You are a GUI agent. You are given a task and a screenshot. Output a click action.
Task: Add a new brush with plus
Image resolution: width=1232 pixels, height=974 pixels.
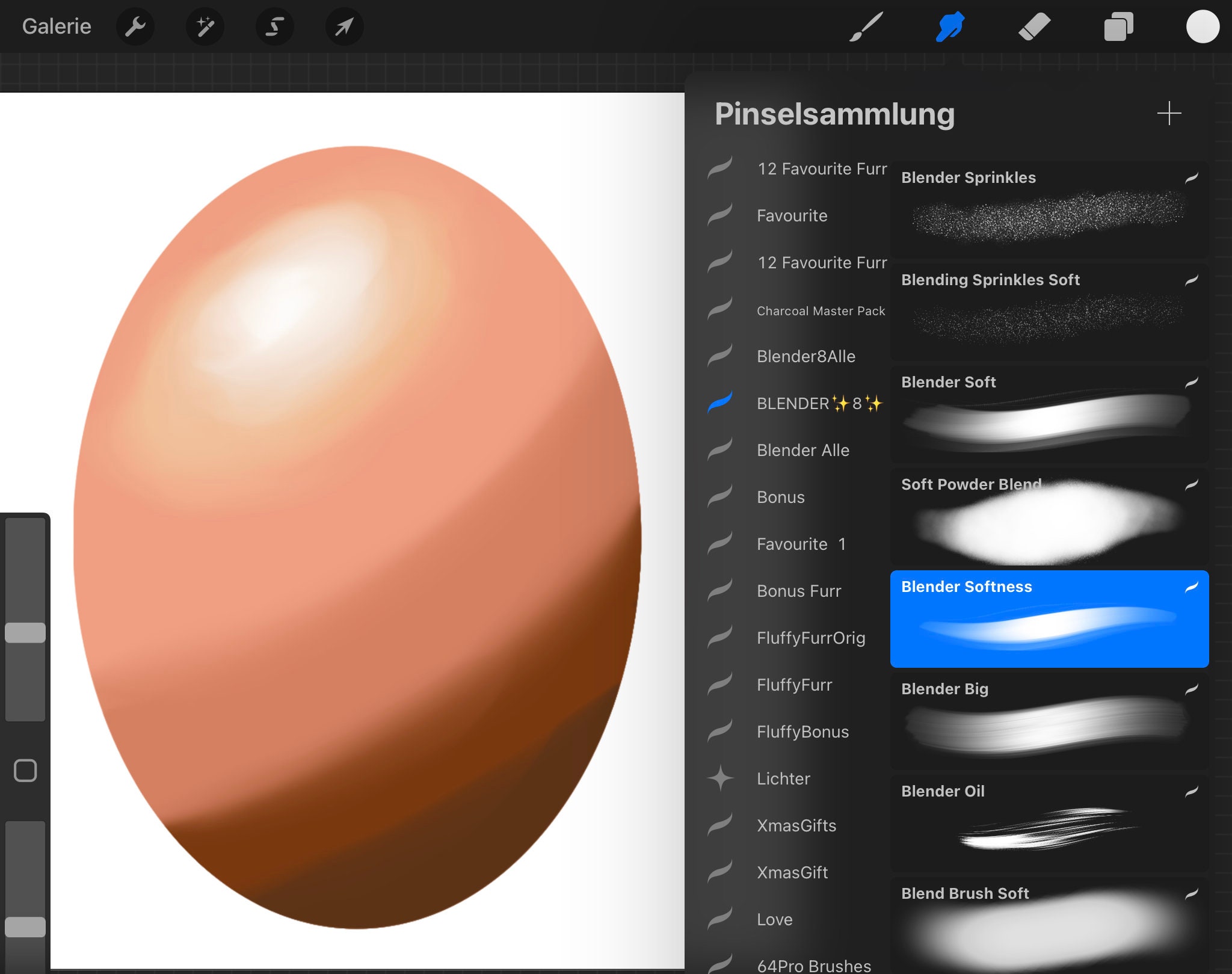pyautogui.click(x=1169, y=113)
